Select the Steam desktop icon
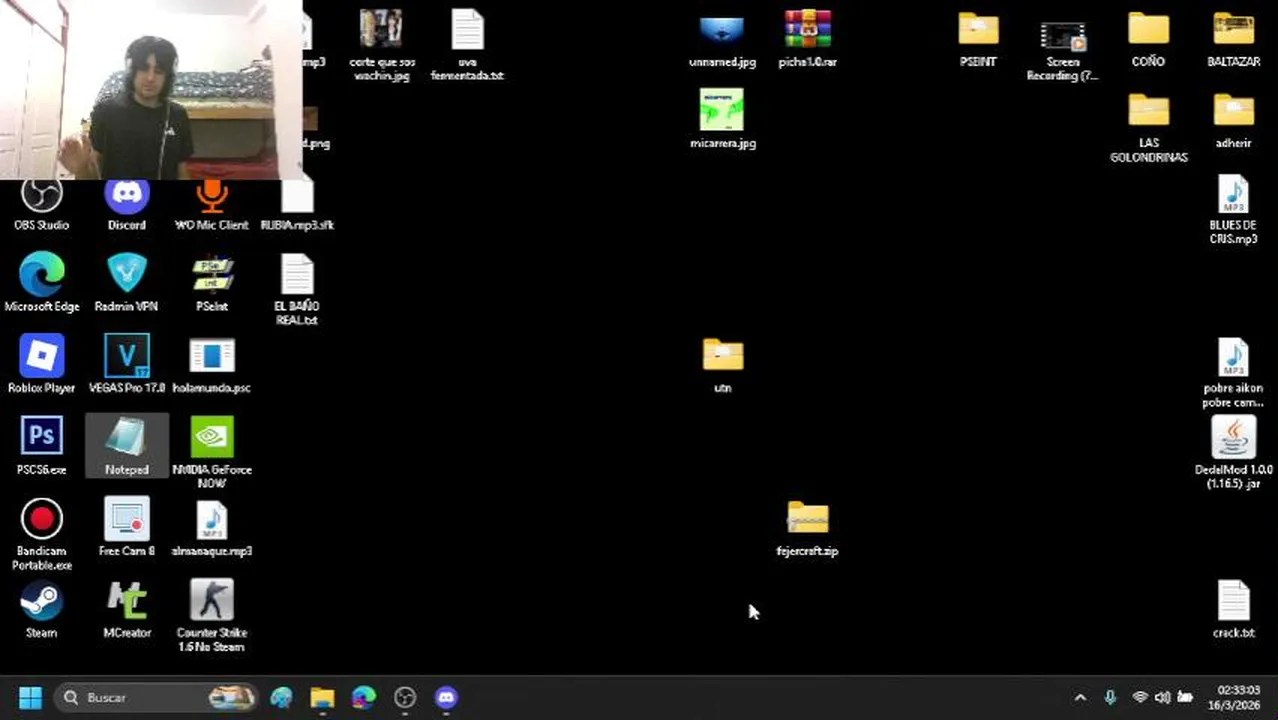The image size is (1278, 720). pos(41,610)
